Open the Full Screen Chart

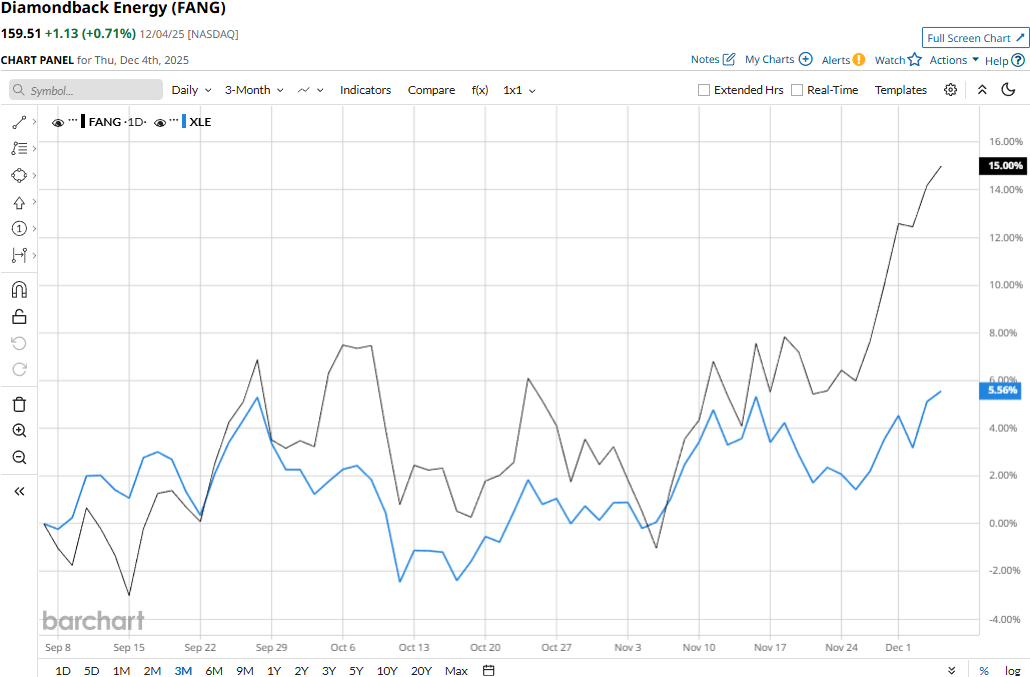pos(975,38)
